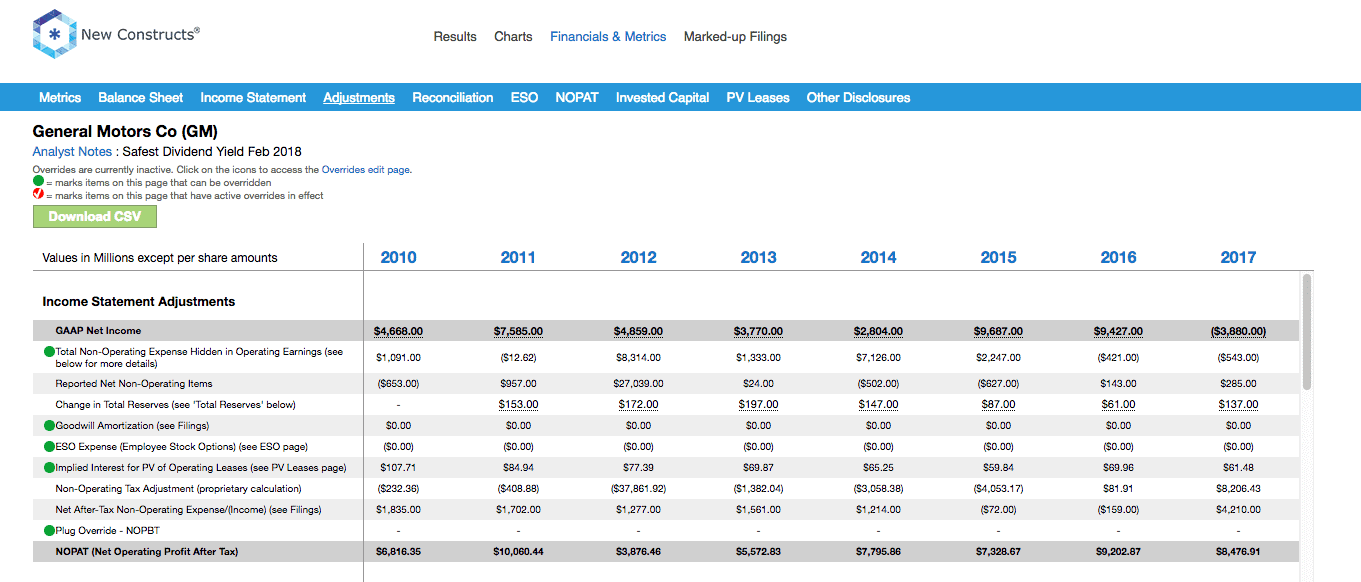Click the 2012 year column header
The width and height of the screenshot is (1361, 582).
tap(638, 258)
